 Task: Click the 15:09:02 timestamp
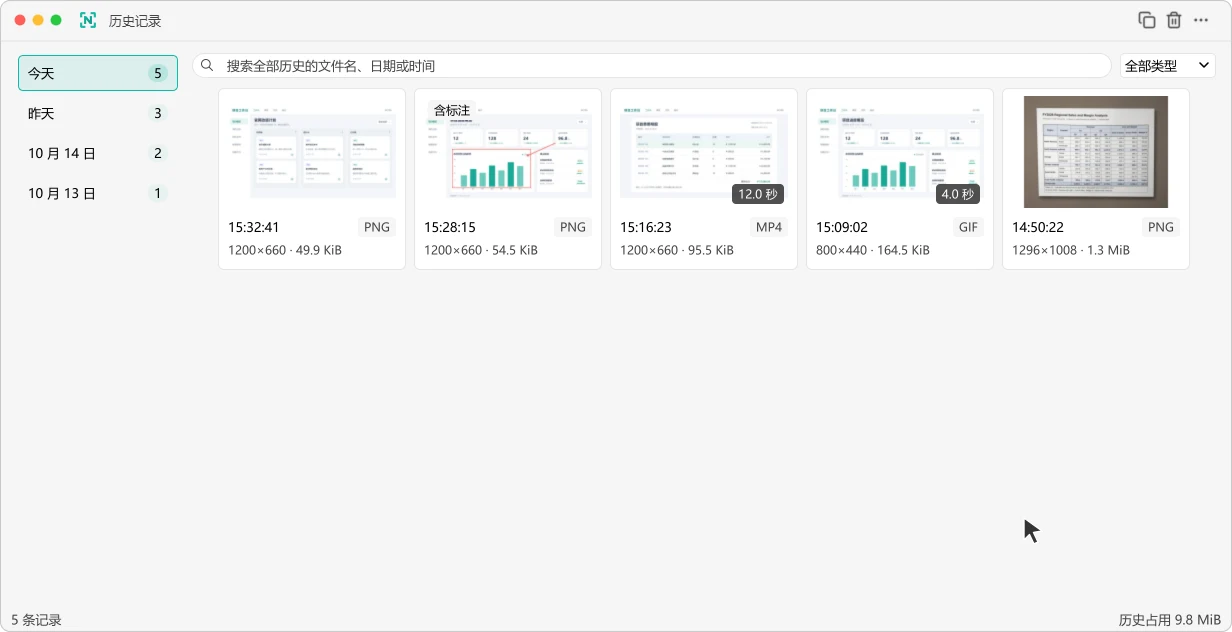click(x=842, y=227)
